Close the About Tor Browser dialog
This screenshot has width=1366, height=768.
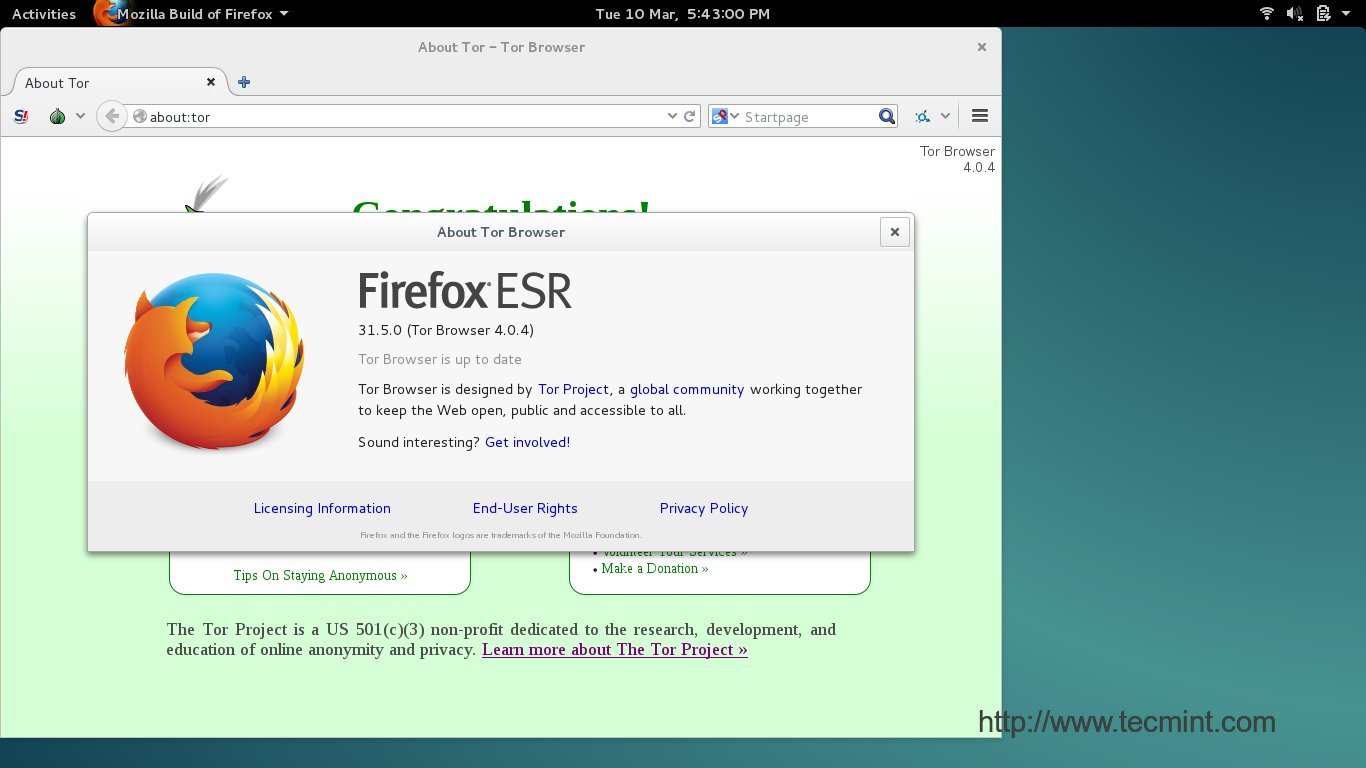pyautogui.click(x=895, y=232)
